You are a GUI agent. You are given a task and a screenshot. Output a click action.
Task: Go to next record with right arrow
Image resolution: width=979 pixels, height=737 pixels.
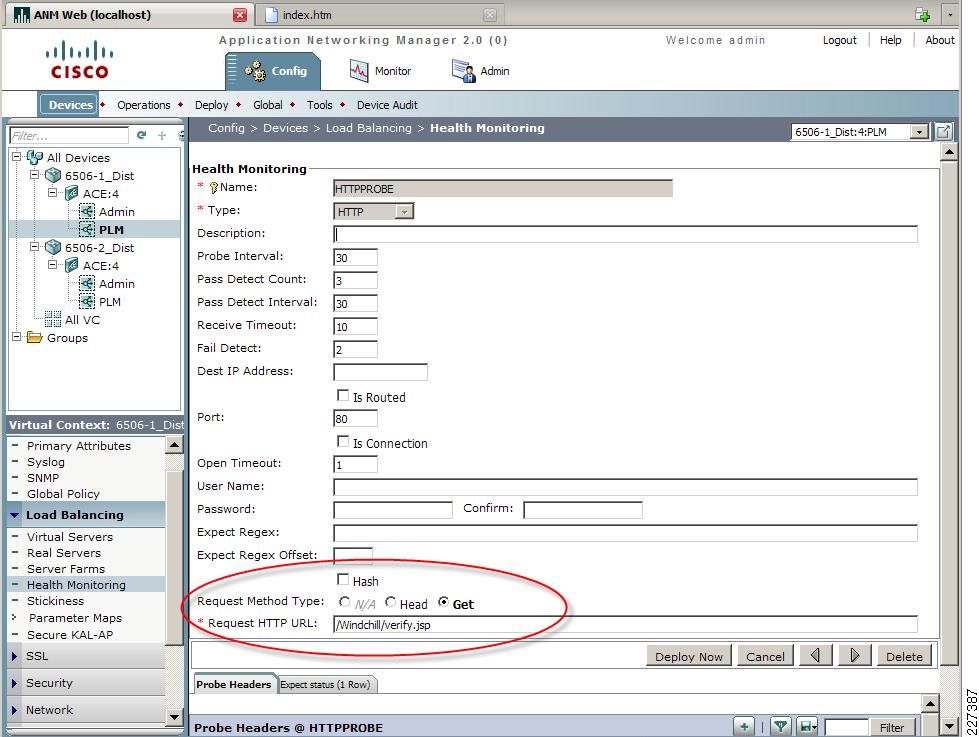point(855,655)
